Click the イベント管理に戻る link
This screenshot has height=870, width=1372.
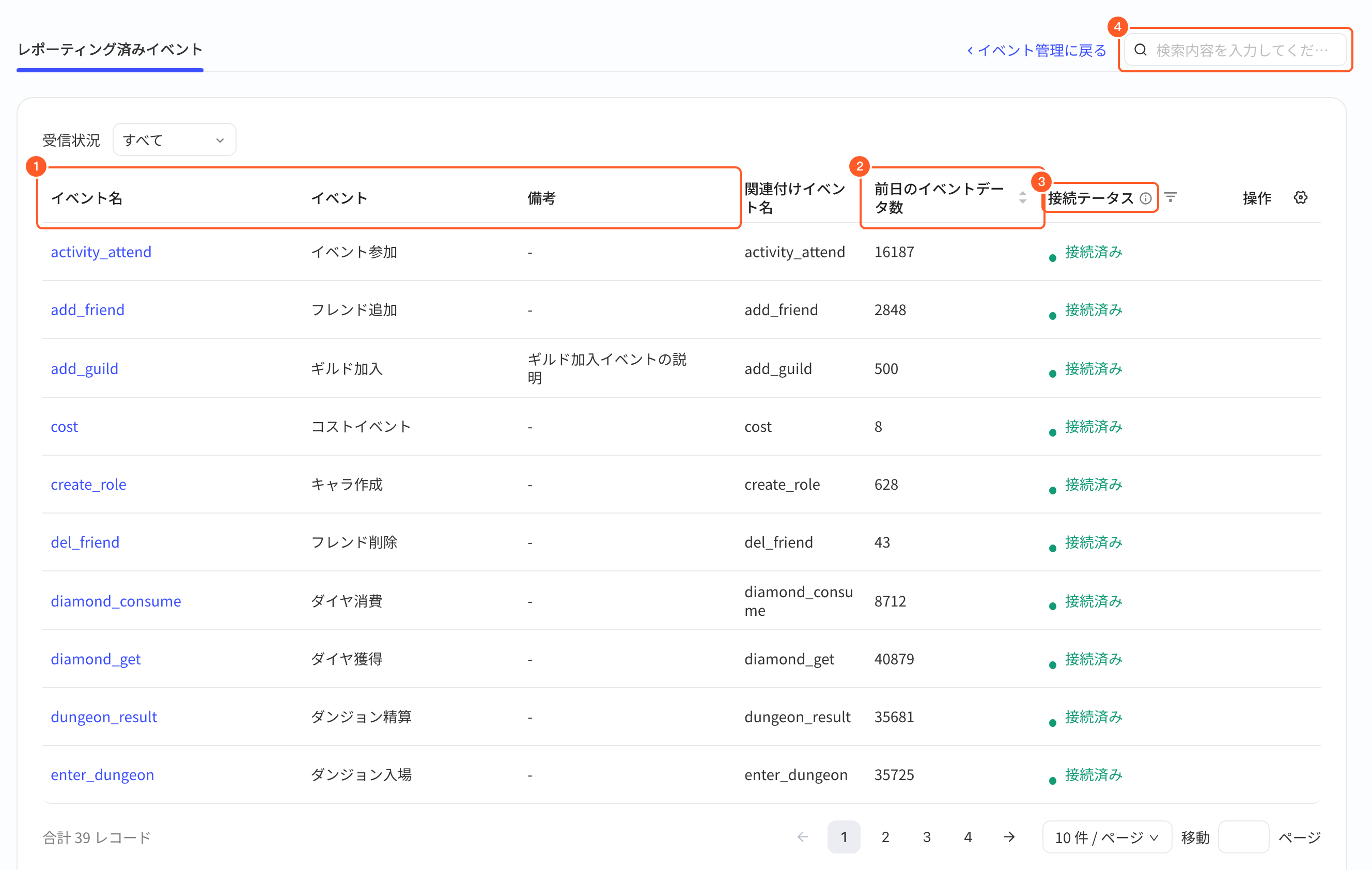coord(1036,50)
